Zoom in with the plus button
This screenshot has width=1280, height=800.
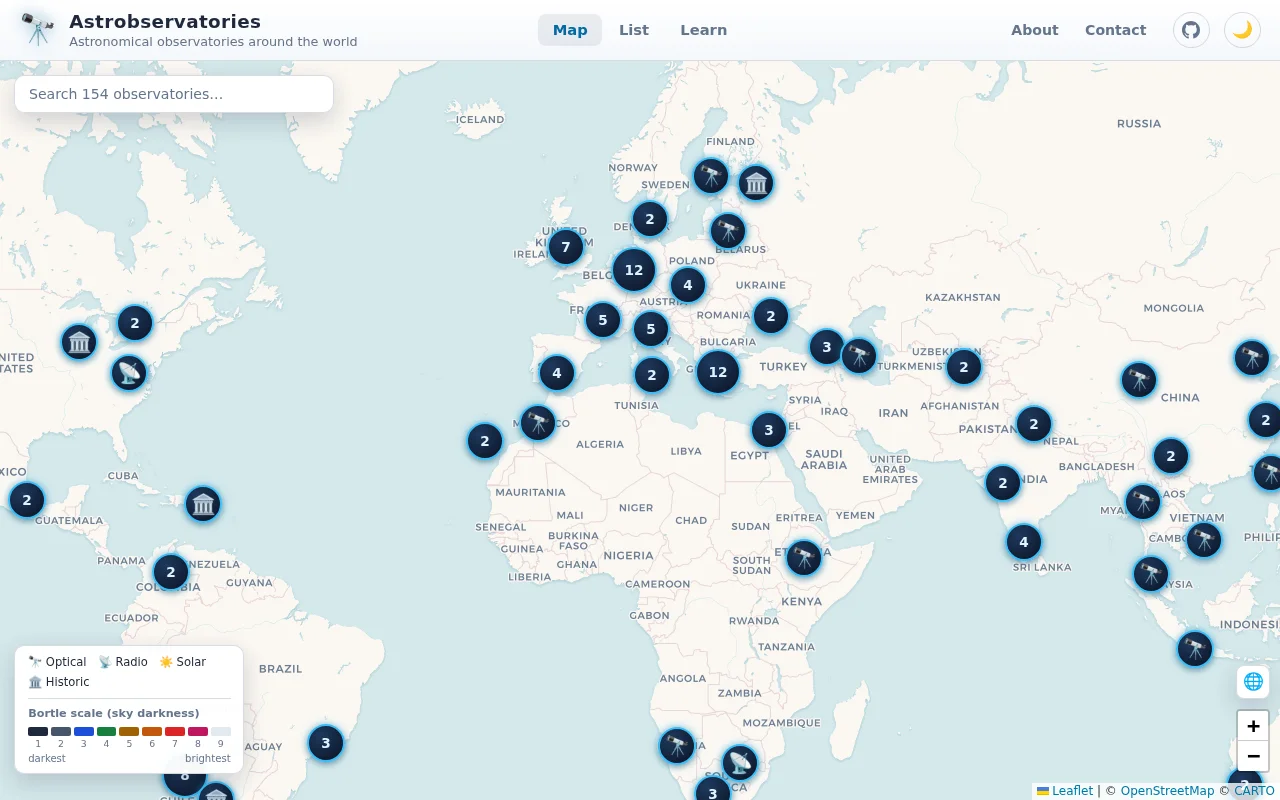coord(1253,726)
